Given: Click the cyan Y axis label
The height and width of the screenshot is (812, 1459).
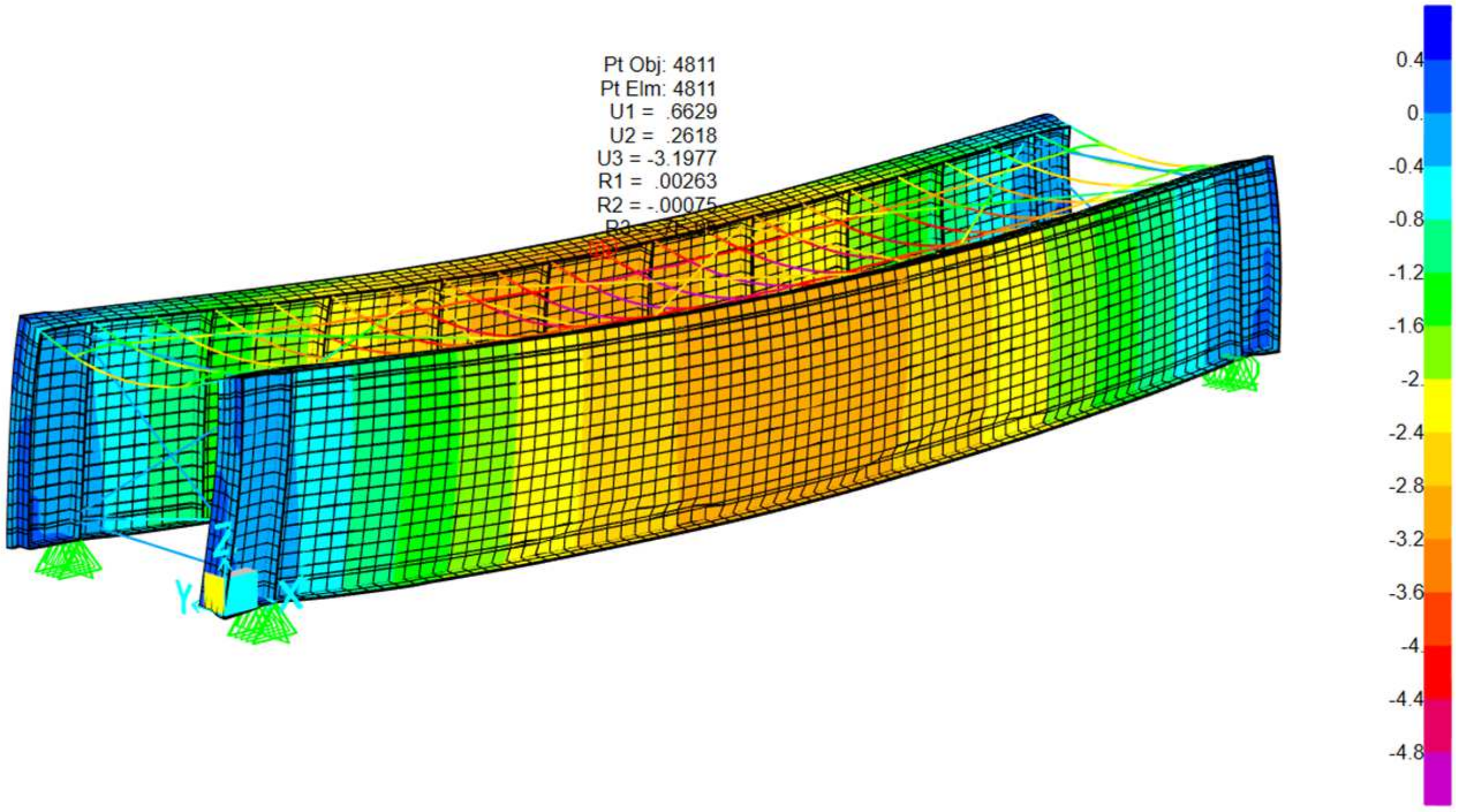Looking at the screenshot, I should tap(184, 597).
